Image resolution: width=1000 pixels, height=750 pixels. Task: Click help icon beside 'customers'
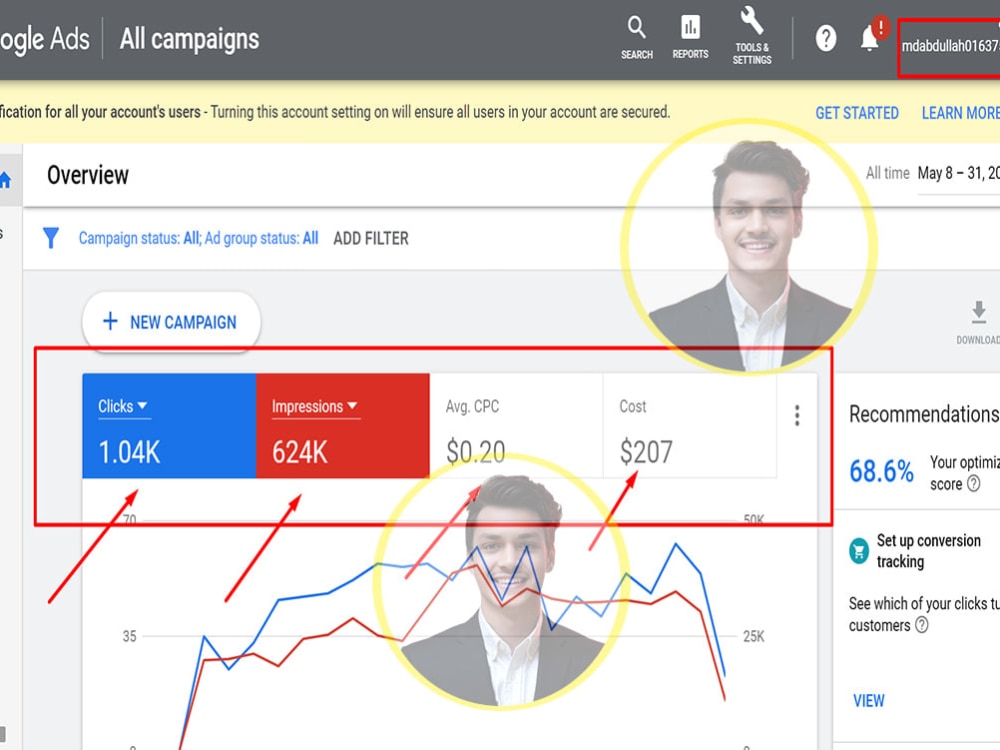click(x=922, y=624)
